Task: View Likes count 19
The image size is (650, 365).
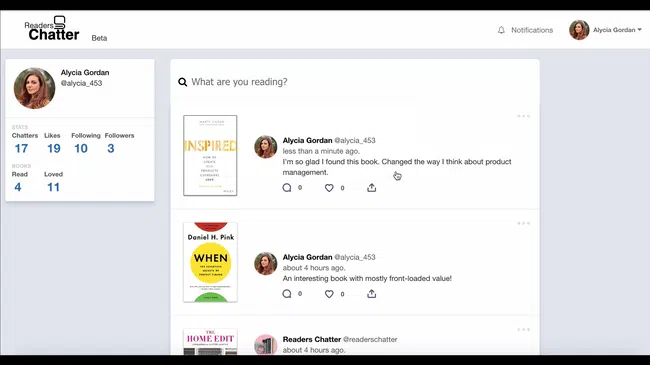Action: click(53, 148)
